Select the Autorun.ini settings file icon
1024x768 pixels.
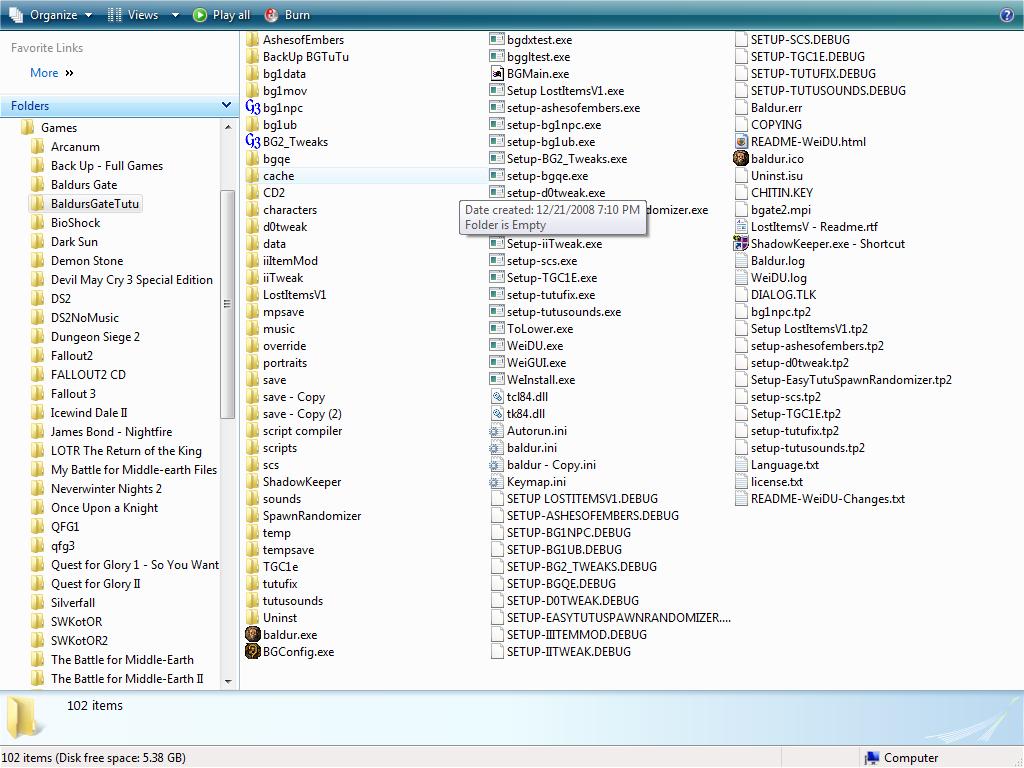tap(497, 430)
